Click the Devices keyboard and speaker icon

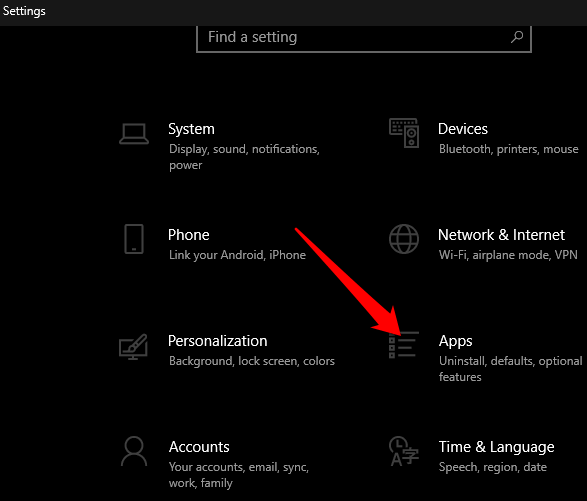point(404,133)
